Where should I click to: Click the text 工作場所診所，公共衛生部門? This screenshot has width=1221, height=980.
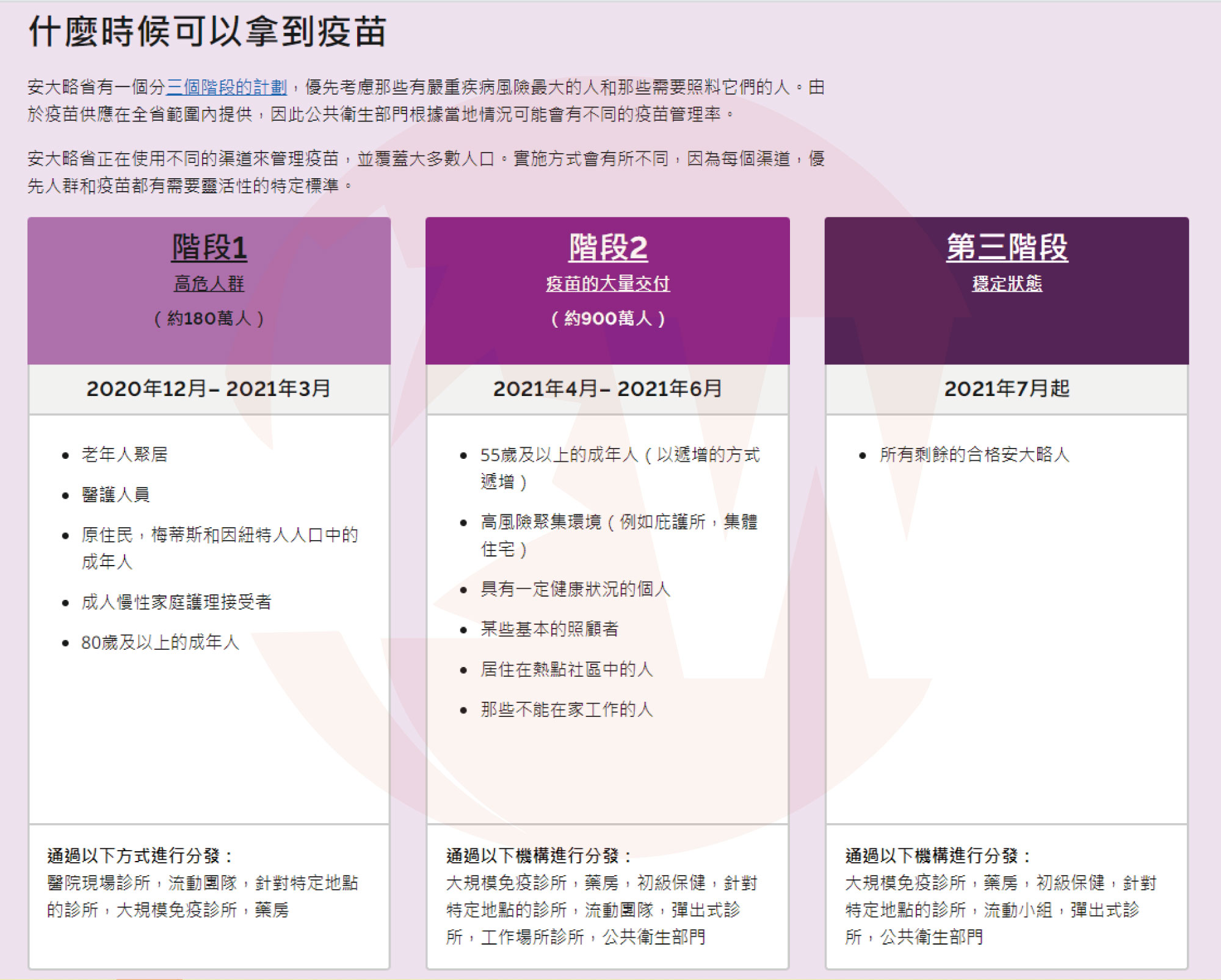pyautogui.click(x=593, y=937)
